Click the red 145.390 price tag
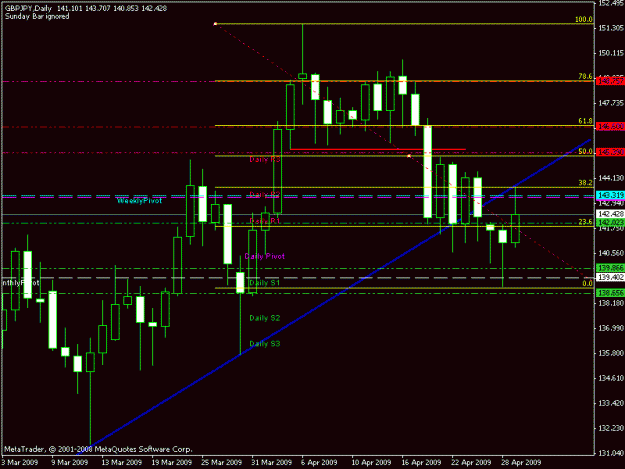 point(610,152)
